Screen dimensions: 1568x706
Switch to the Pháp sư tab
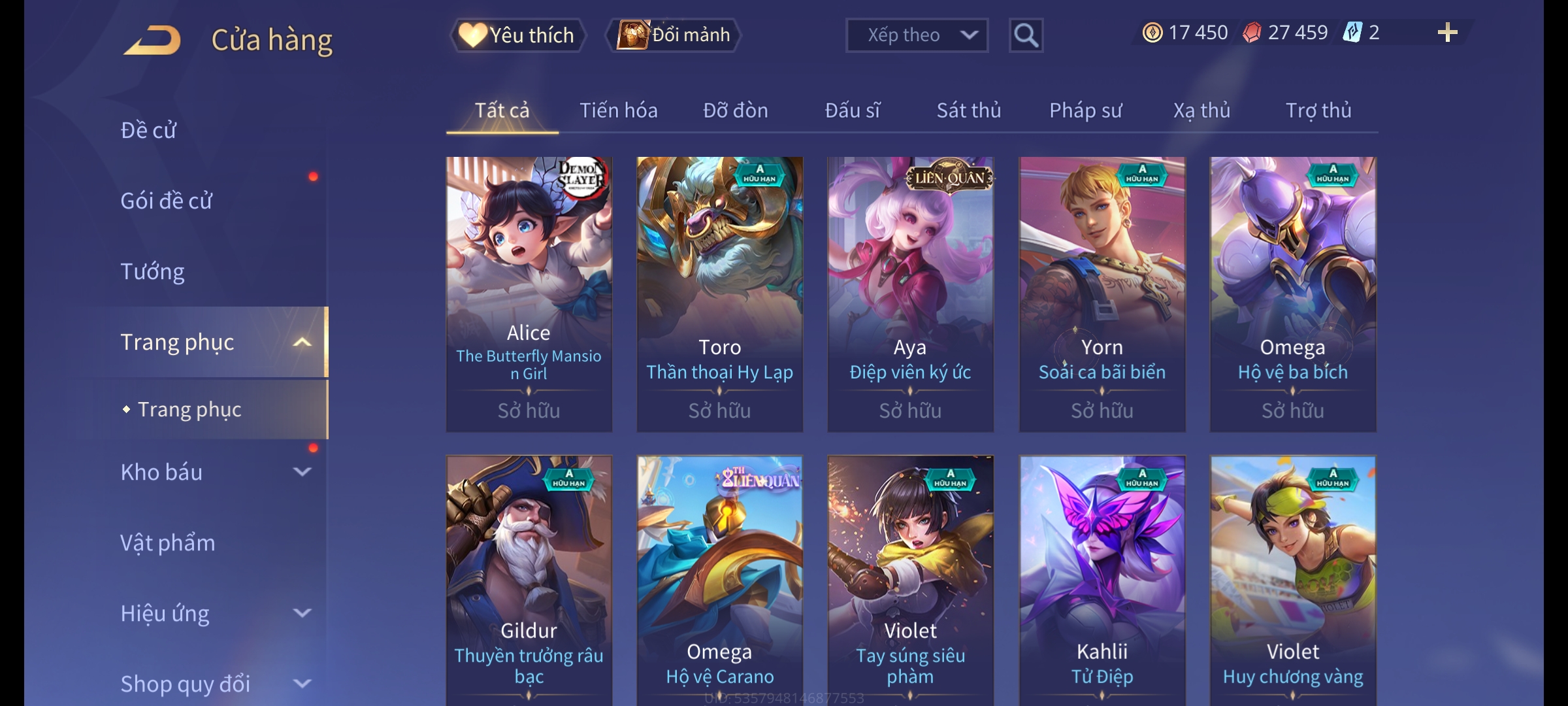[1085, 110]
